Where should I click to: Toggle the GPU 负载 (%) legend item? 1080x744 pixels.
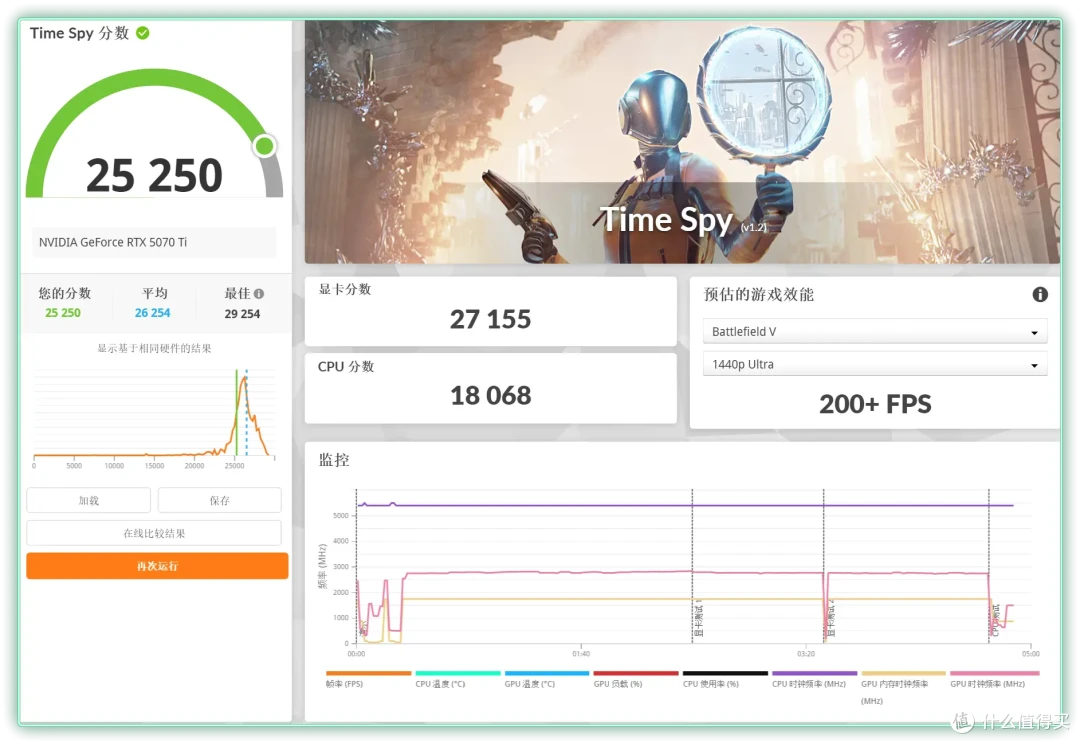636,678
